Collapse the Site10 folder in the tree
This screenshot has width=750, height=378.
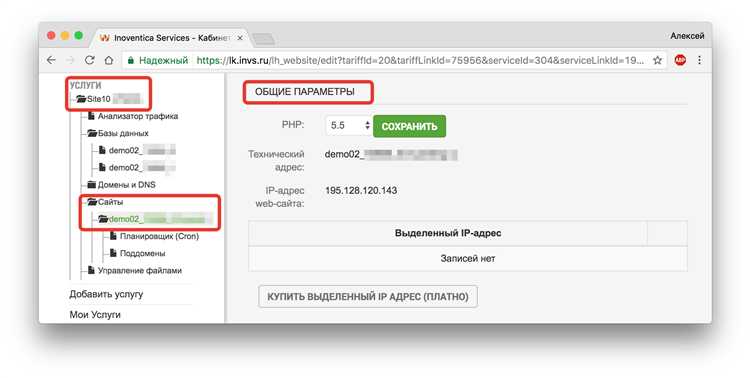coord(81,99)
